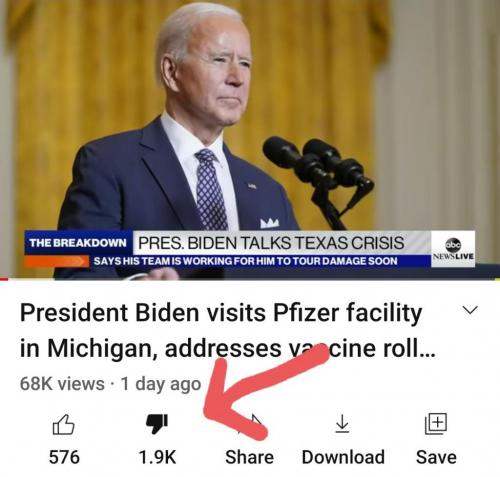Click the ticker about touring damage
Viewport: 500px width, 477px height.
click(245, 261)
